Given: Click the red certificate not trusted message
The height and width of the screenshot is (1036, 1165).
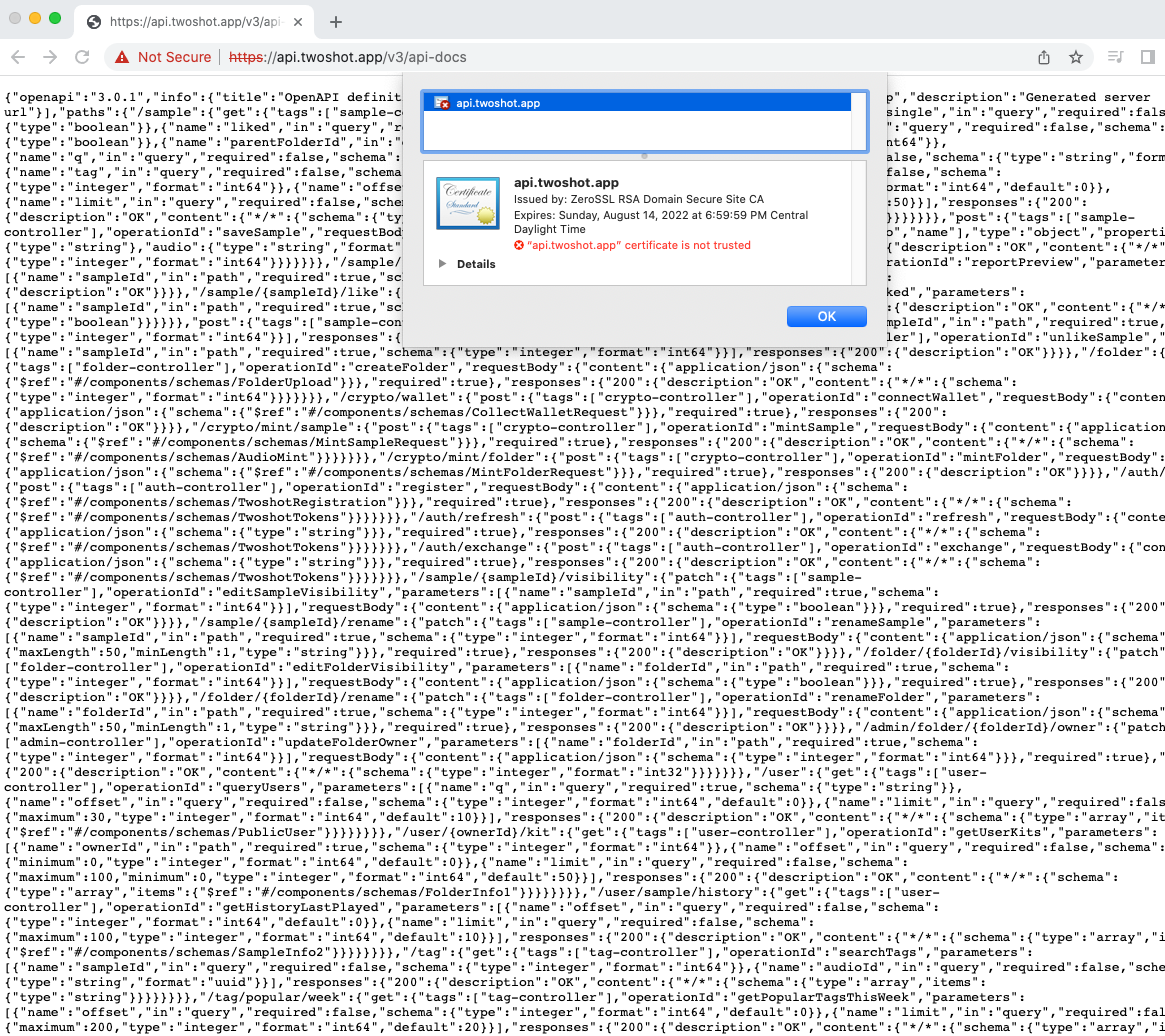Looking at the screenshot, I should coord(639,245).
